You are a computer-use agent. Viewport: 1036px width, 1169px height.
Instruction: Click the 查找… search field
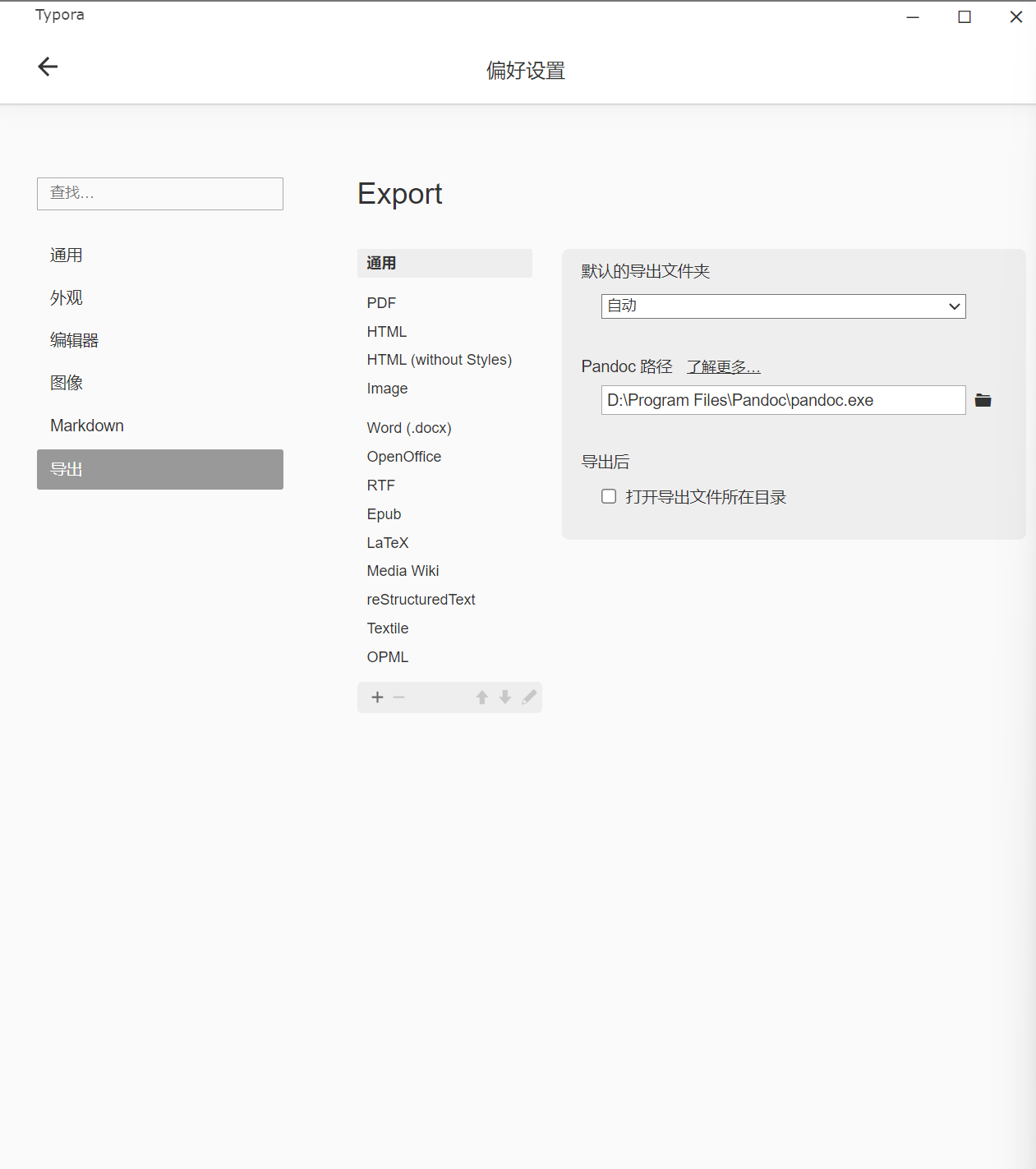click(x=160, y=194)
